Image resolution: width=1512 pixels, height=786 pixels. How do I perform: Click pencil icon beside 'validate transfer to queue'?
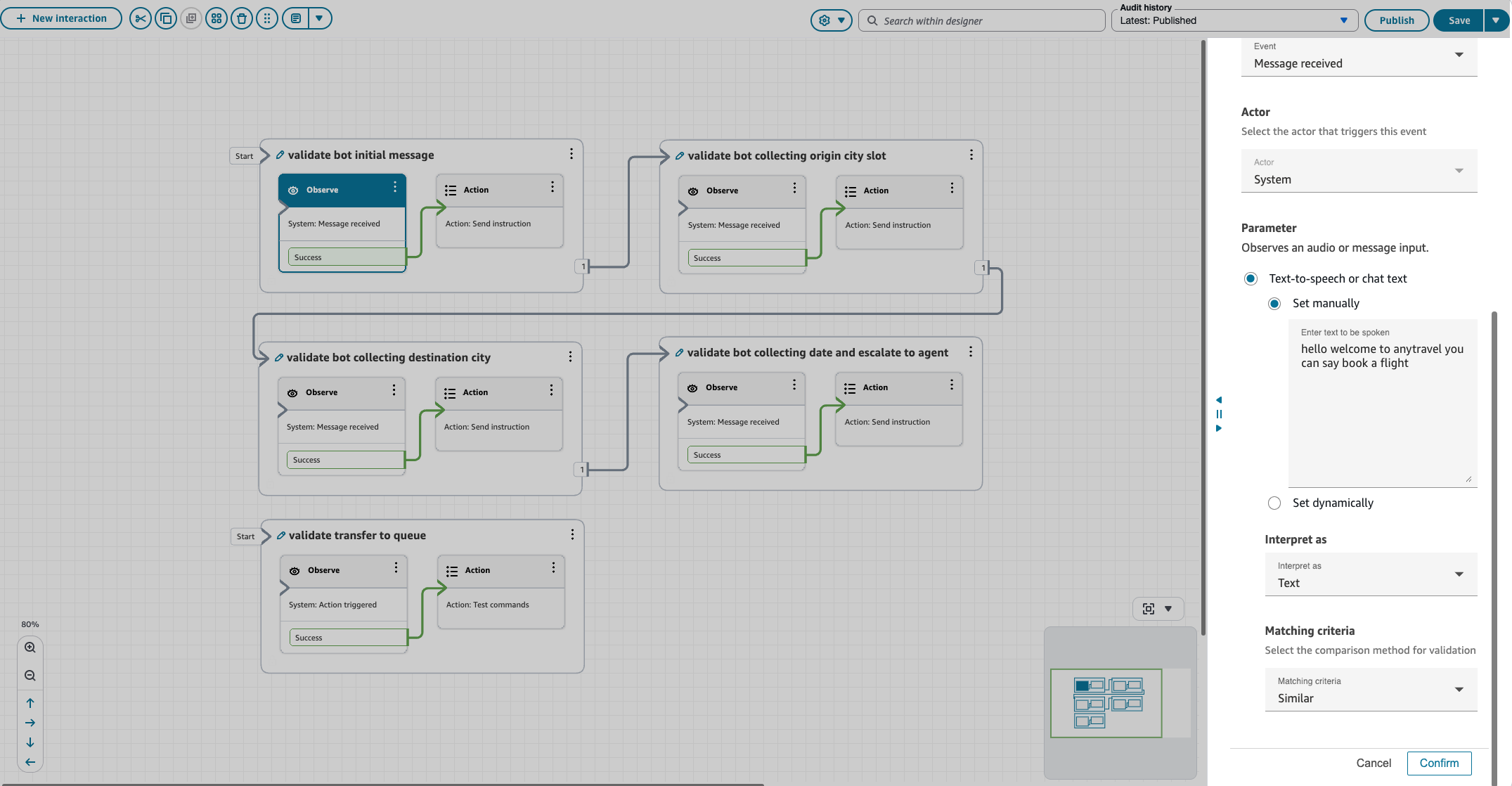pos(281,536)
